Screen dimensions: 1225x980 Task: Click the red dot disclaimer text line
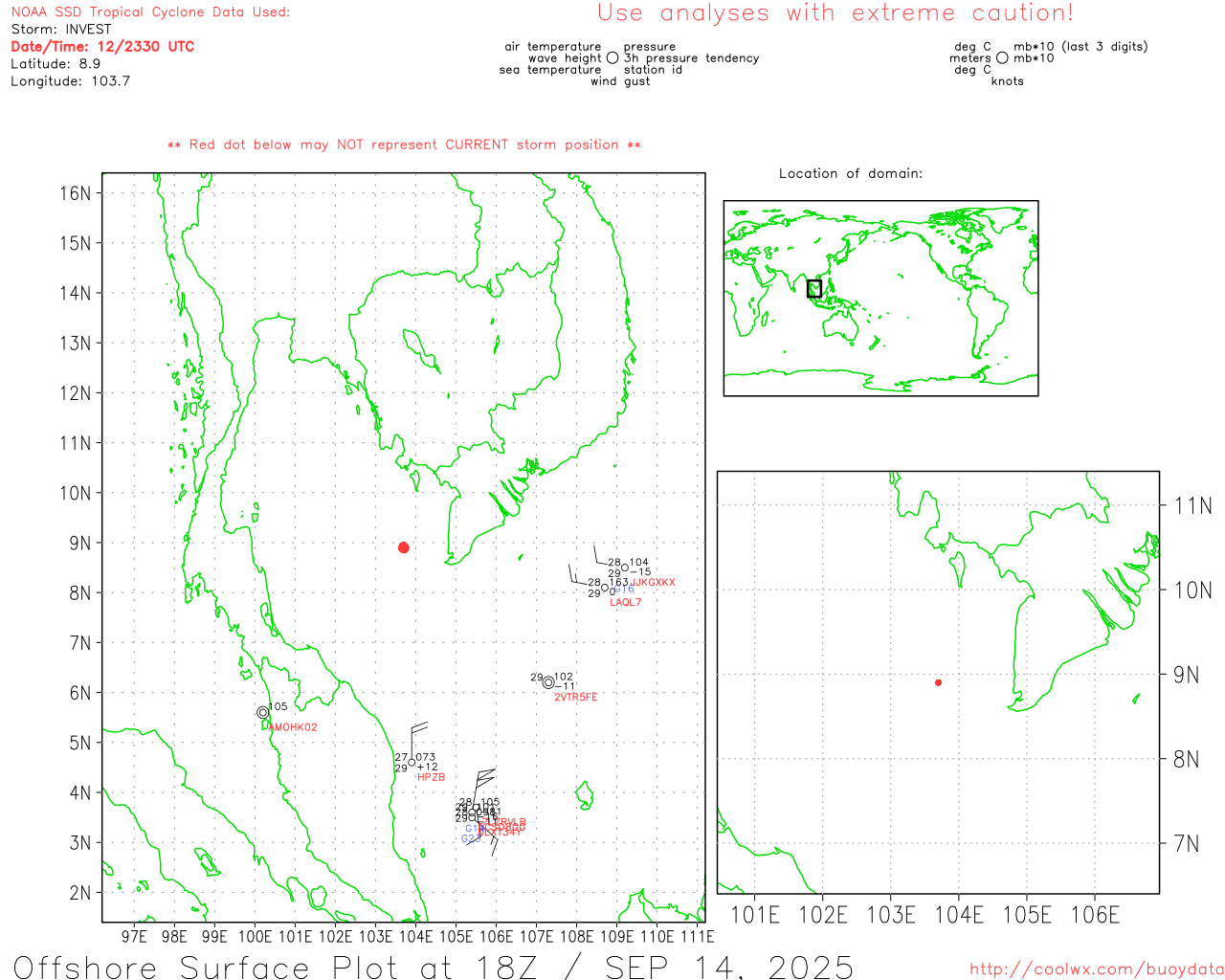(x=404, y=145)
